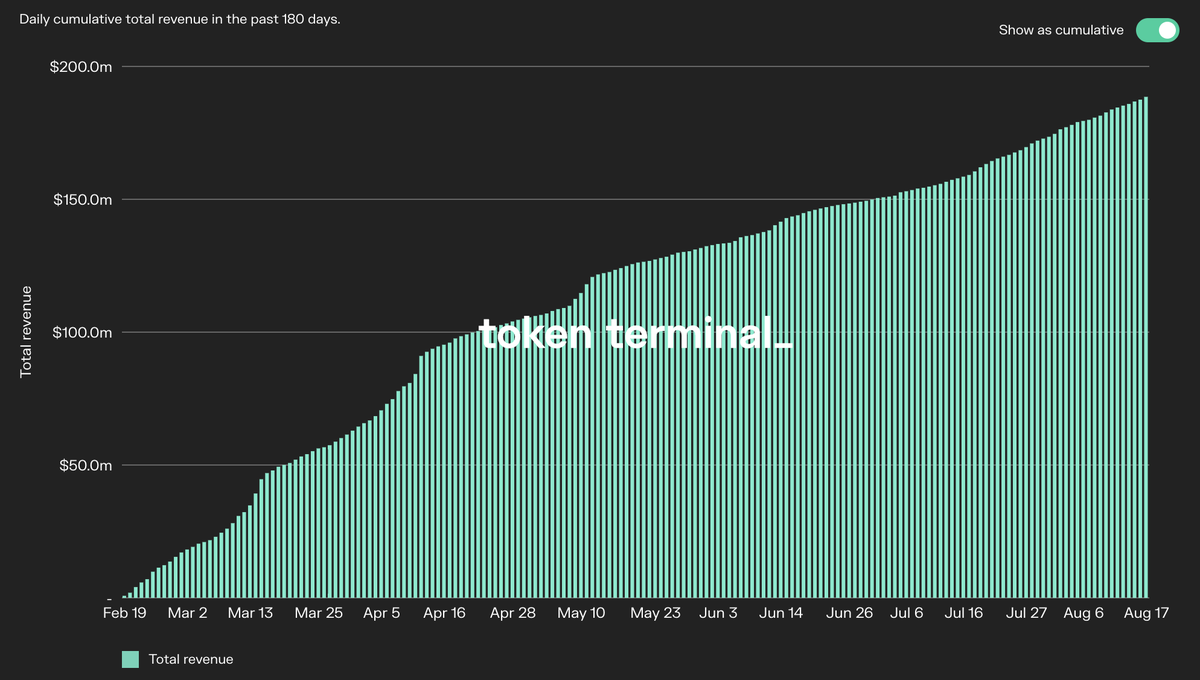Click the Jul 16 x-axis date label

964,613
